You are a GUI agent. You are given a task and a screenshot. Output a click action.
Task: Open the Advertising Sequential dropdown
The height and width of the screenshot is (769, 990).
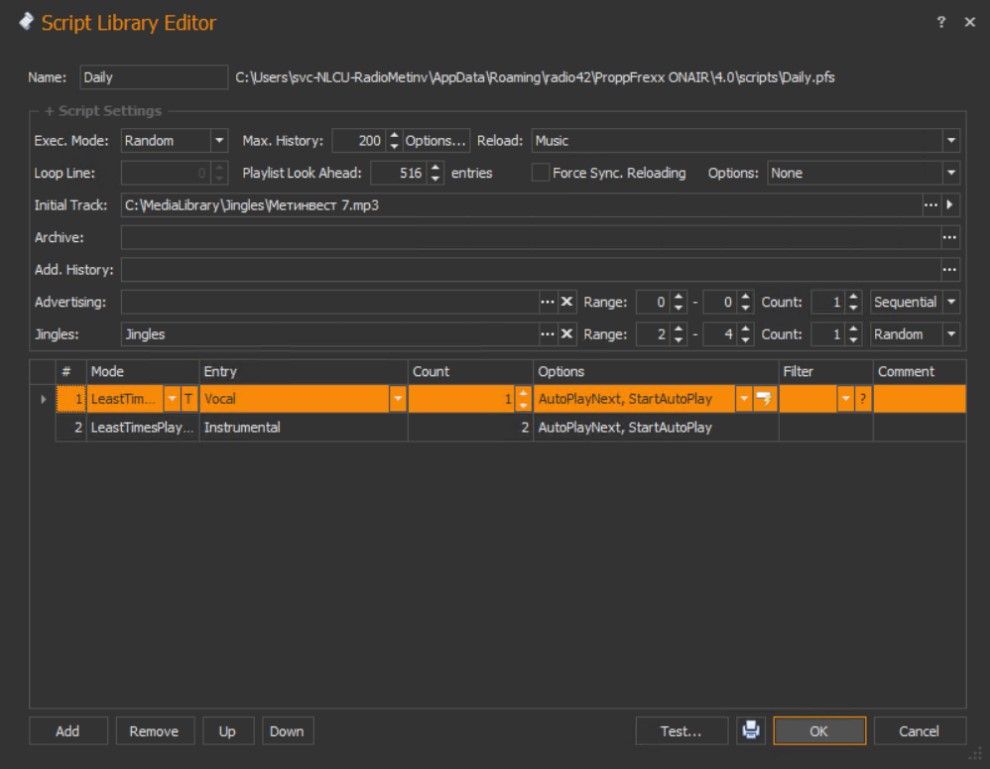pos(951,302)
